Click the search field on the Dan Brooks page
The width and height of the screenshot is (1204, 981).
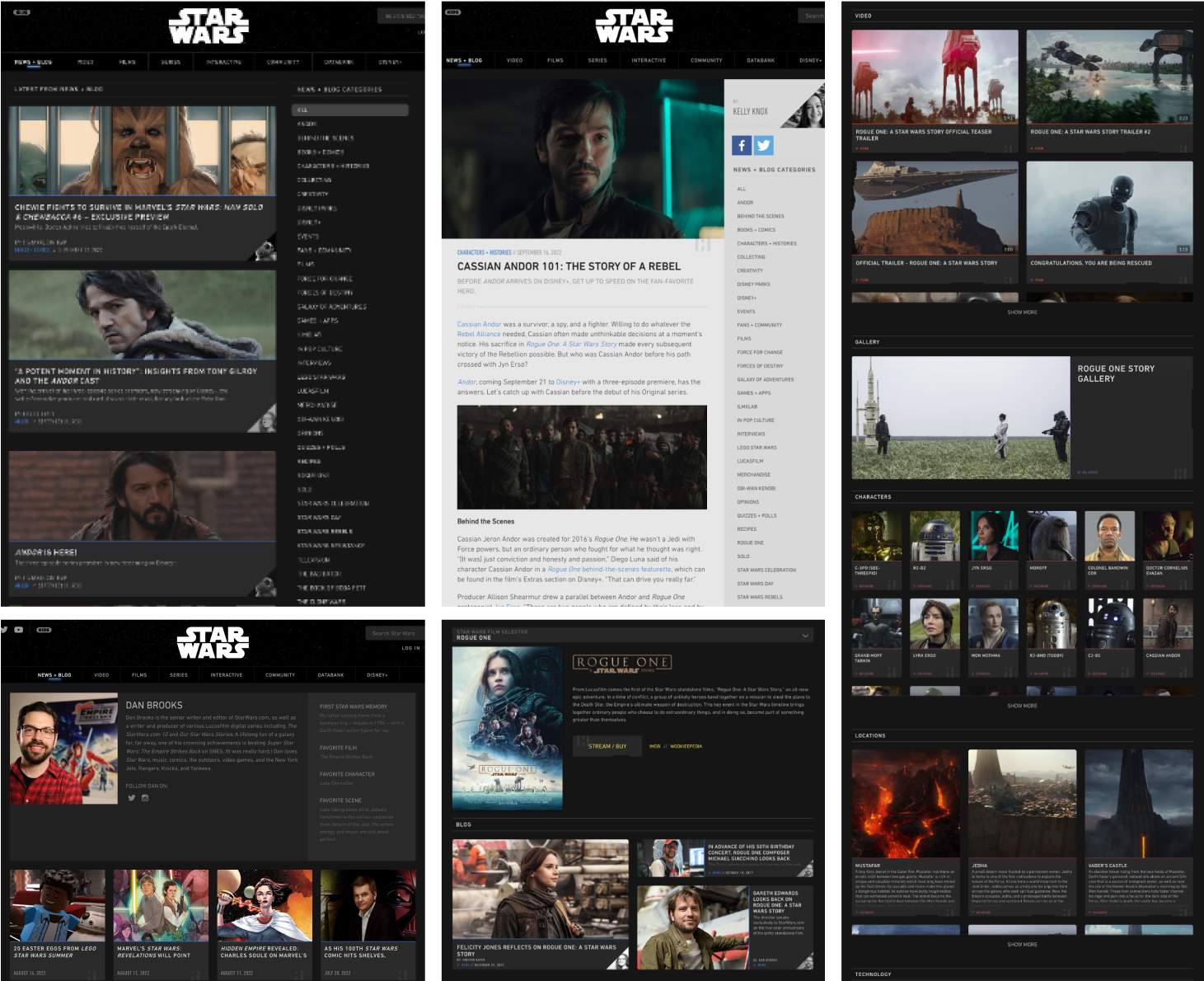click(x=396, y=633)
